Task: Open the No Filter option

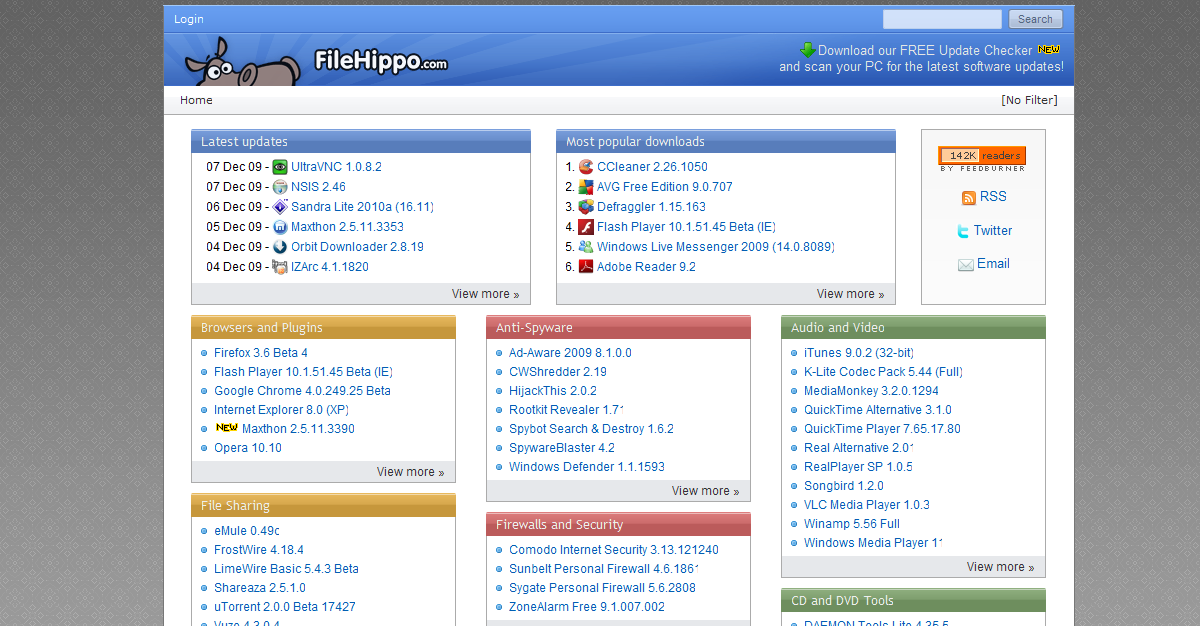Action: [1029, 100]
